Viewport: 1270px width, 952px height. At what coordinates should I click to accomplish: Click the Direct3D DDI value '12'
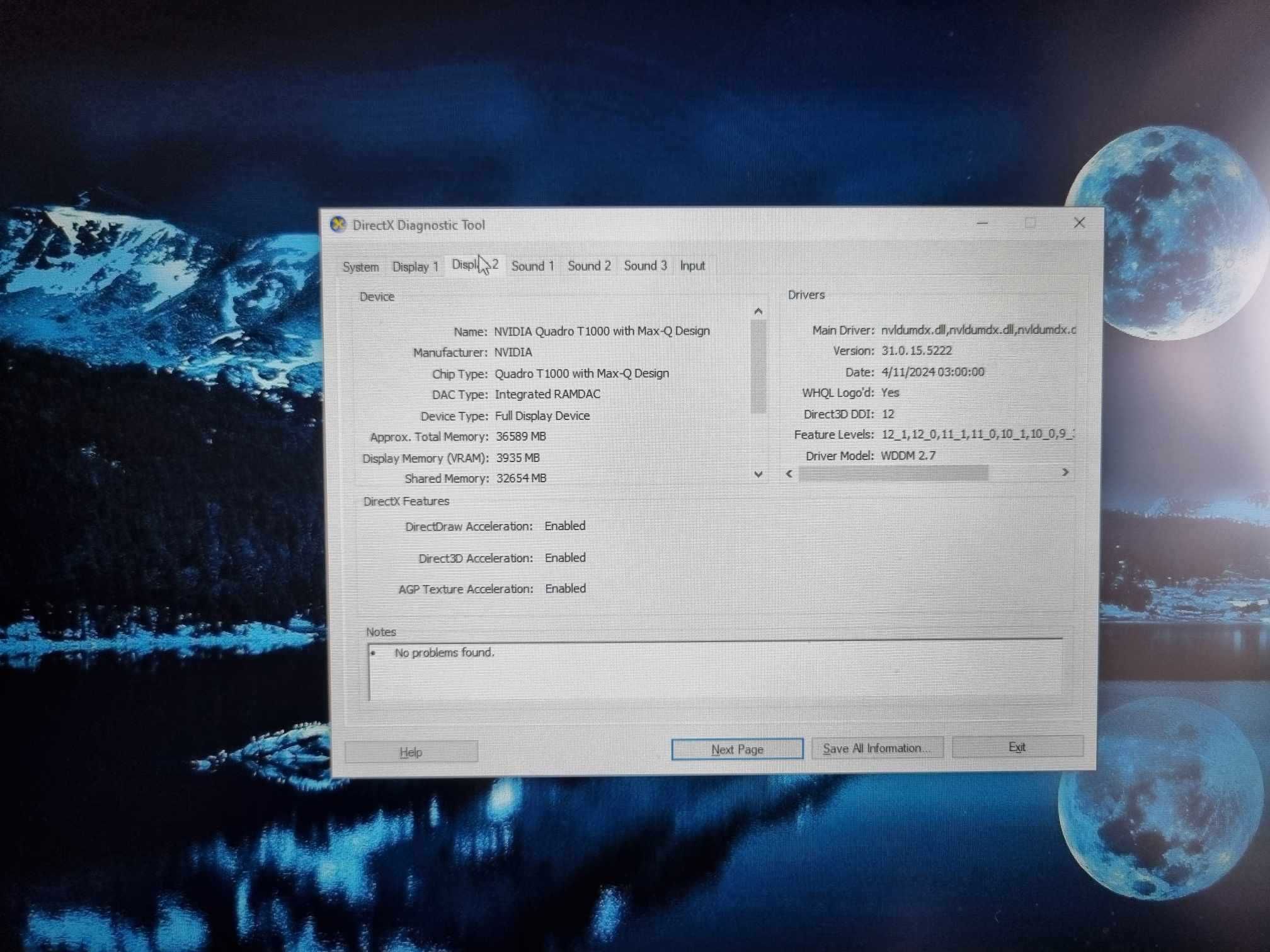pyautogui.click(x=888, y=414)
